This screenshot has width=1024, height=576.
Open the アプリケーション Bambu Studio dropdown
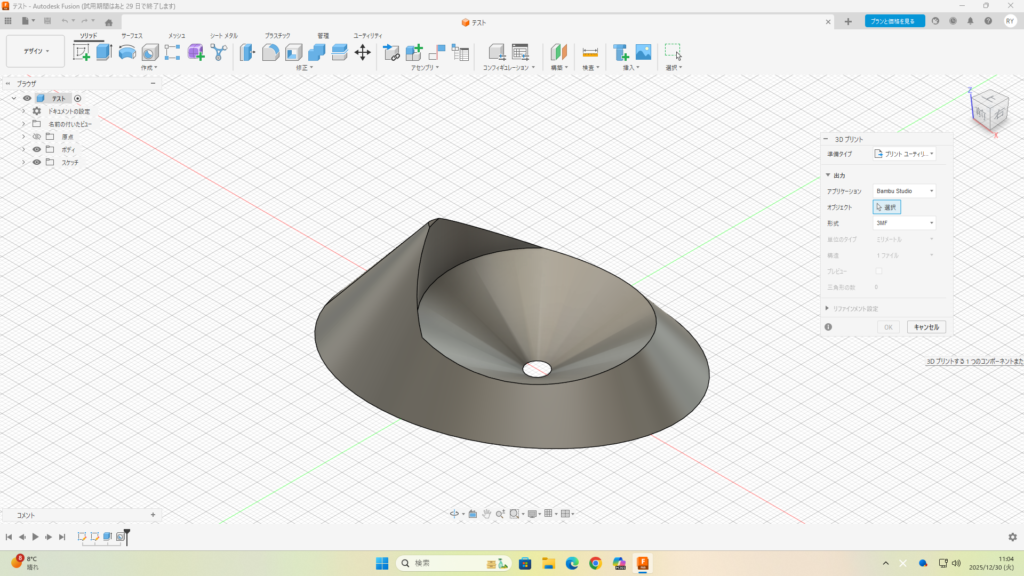point(904,190)
